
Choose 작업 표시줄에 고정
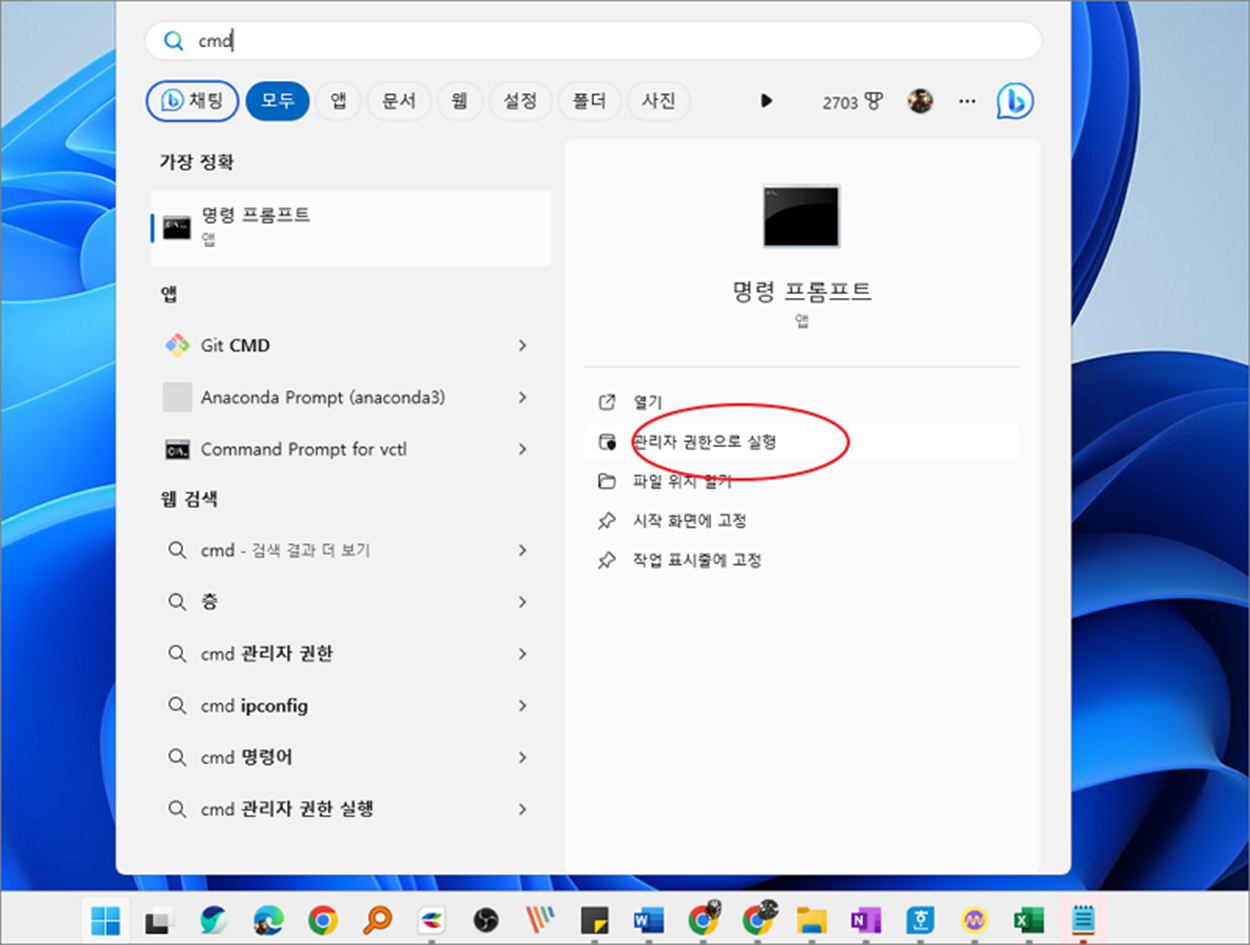pyautogui.click(x=802, y=560)
